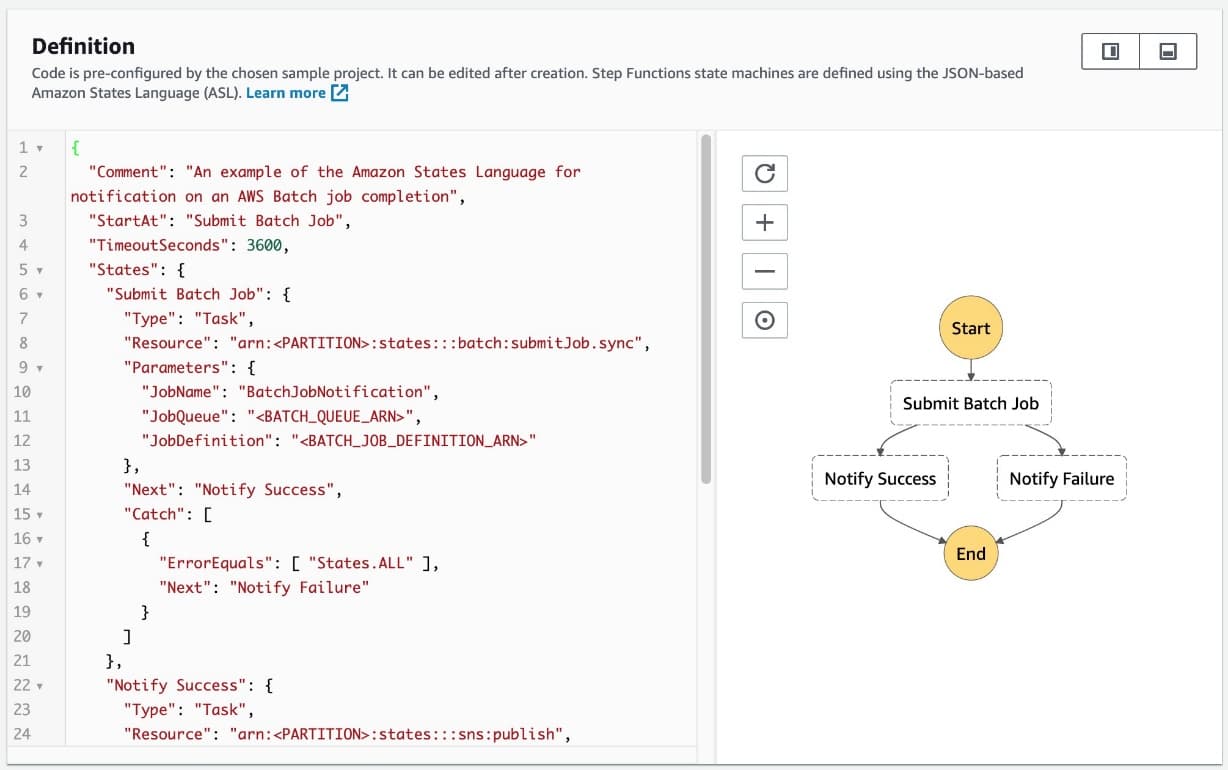Click the "Next": "Notify Success" line
The height and width of the screenshot is (770, 1228).
coord(233,490)
